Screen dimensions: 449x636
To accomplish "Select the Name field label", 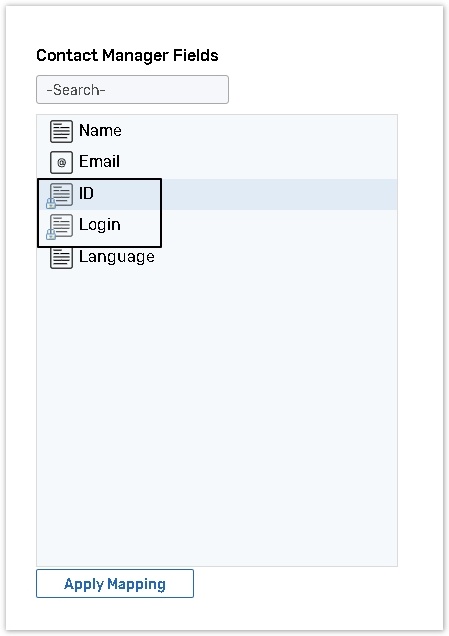I will coord(100,131).
